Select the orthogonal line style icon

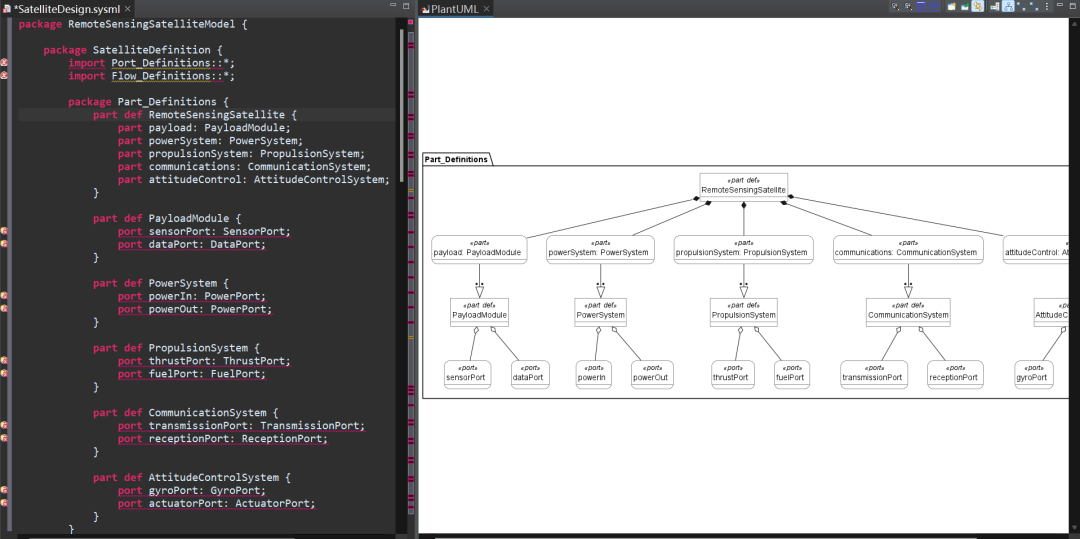[1035, 6]
